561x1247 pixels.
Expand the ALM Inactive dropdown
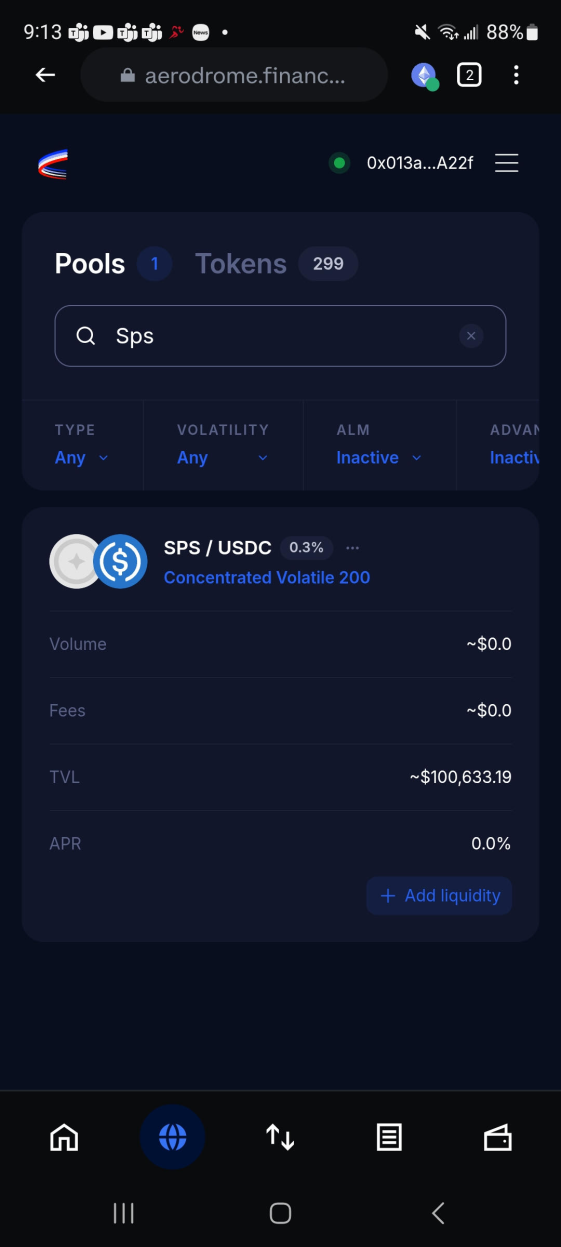pyautogui.click(x=379, y=457)
